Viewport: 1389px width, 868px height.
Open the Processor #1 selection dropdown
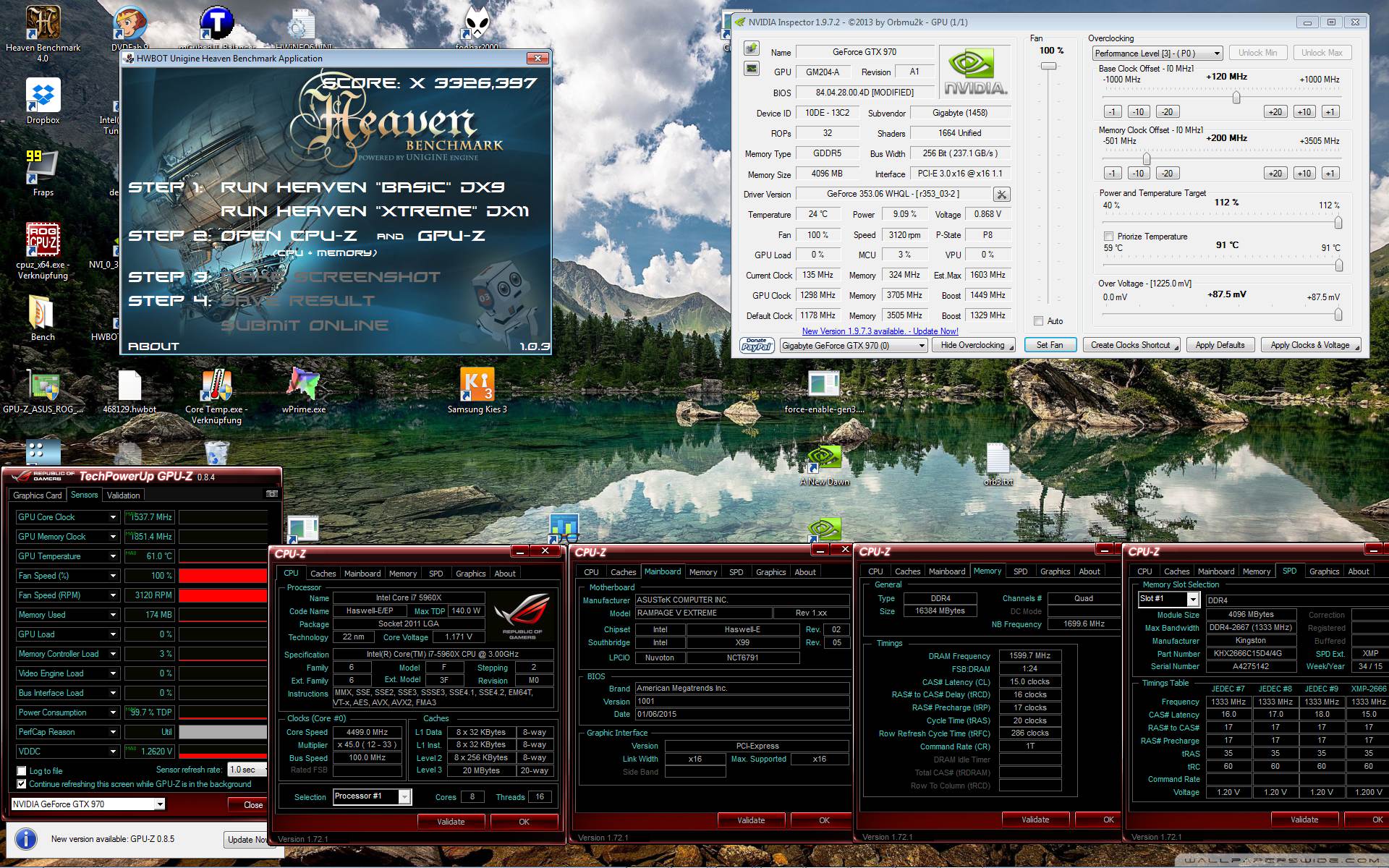373,796
